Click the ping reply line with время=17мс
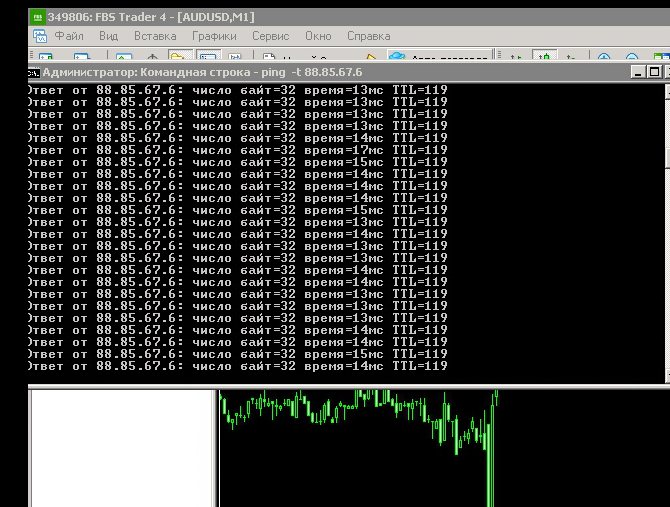This screenshot has width=670, height=507. 238,150
